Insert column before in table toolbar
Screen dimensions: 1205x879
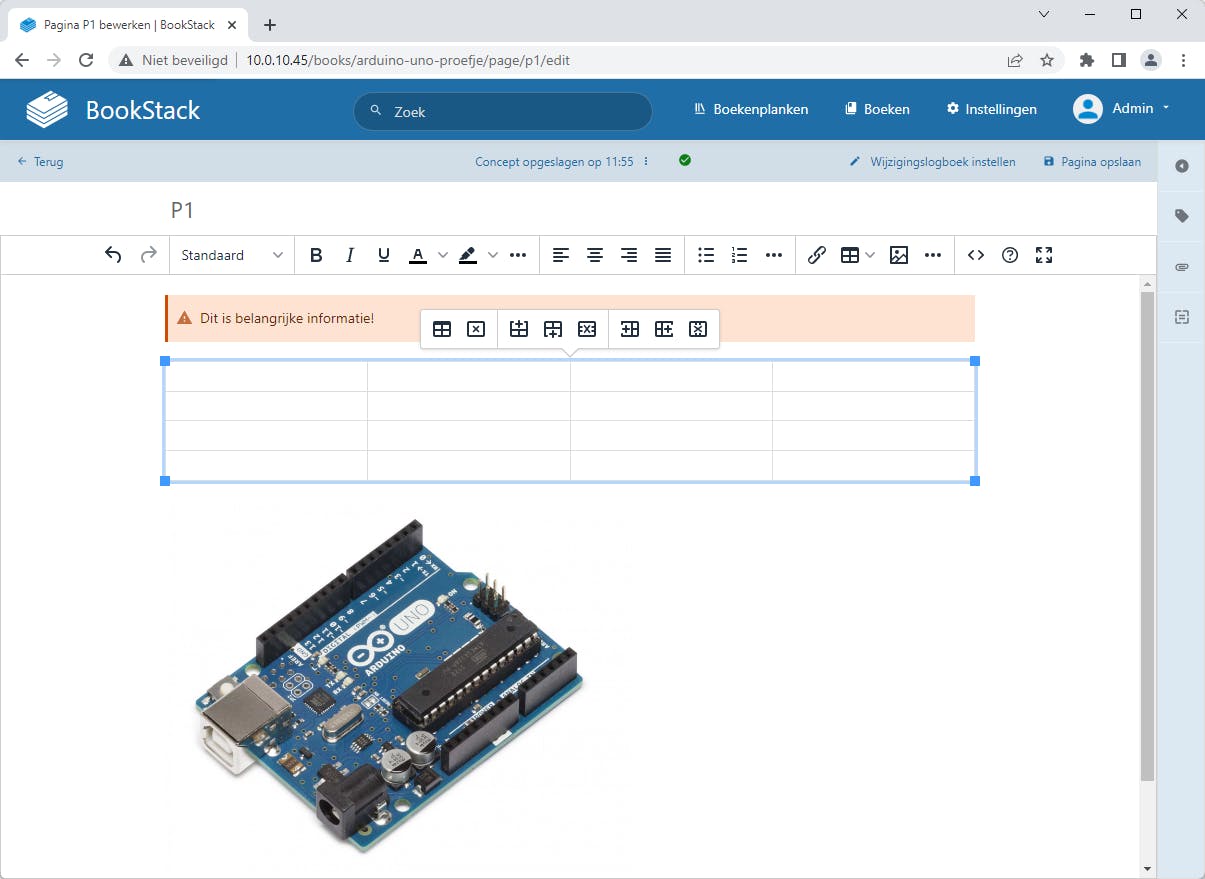pos(630,328)
